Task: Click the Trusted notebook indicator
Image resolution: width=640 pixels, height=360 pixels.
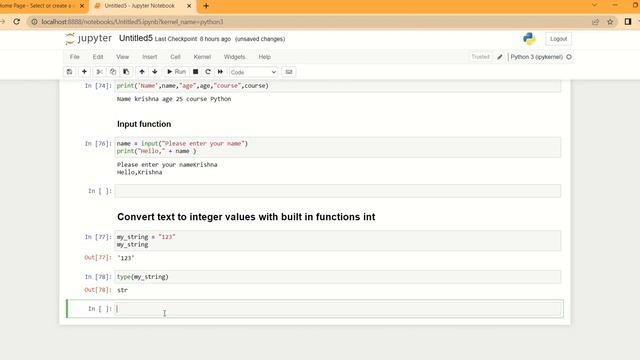Action: click(x=480, y=57)
